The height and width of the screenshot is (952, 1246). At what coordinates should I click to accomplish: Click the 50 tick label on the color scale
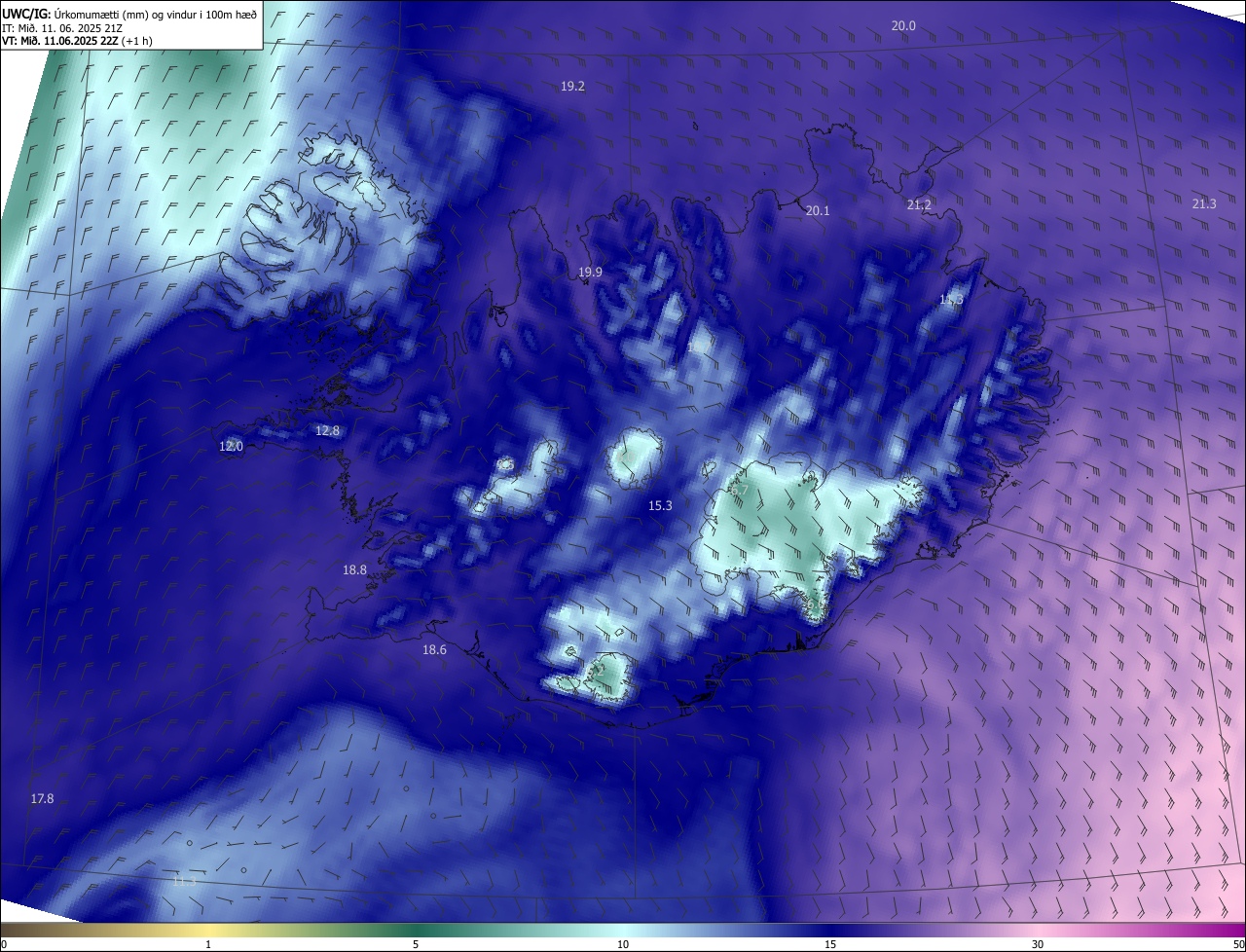coord(1238,944)
